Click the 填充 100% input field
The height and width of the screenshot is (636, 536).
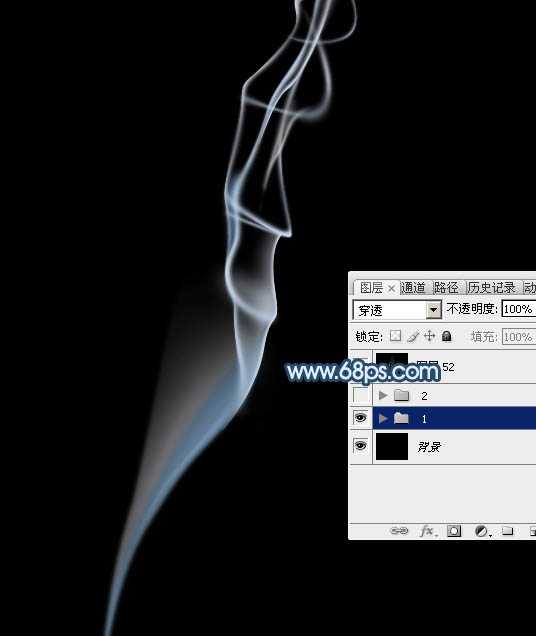(519, 337)
